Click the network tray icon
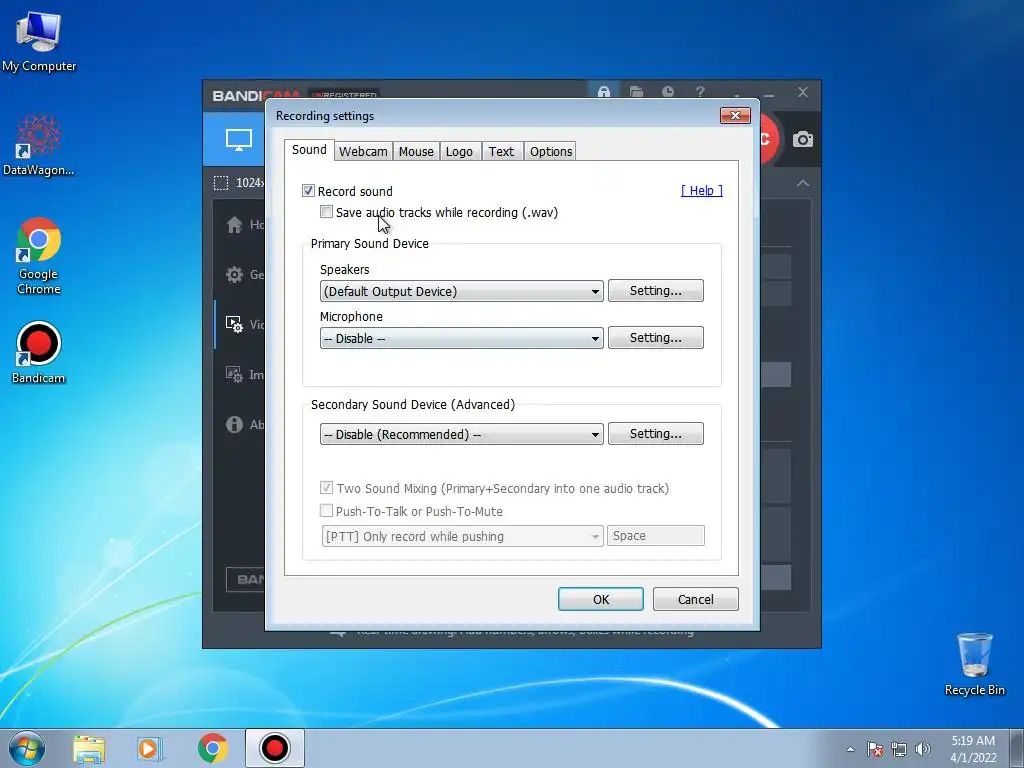 [899, 749]
